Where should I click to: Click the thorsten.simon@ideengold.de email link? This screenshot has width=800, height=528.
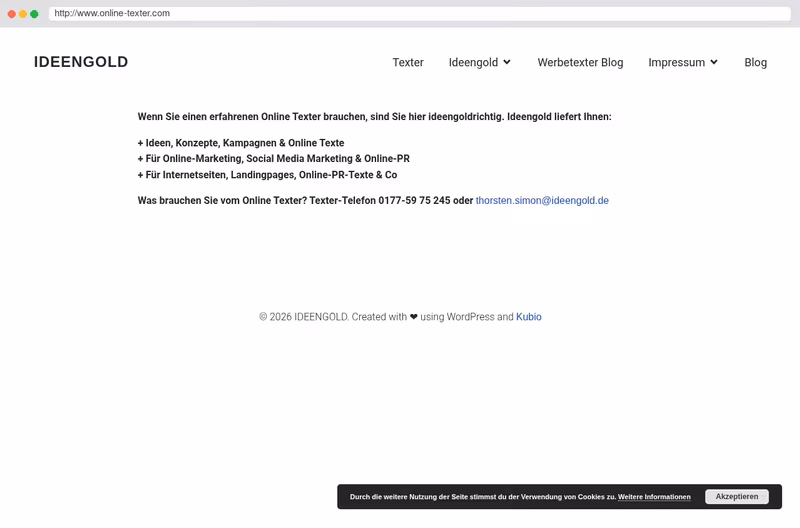(x=542, y=200)
